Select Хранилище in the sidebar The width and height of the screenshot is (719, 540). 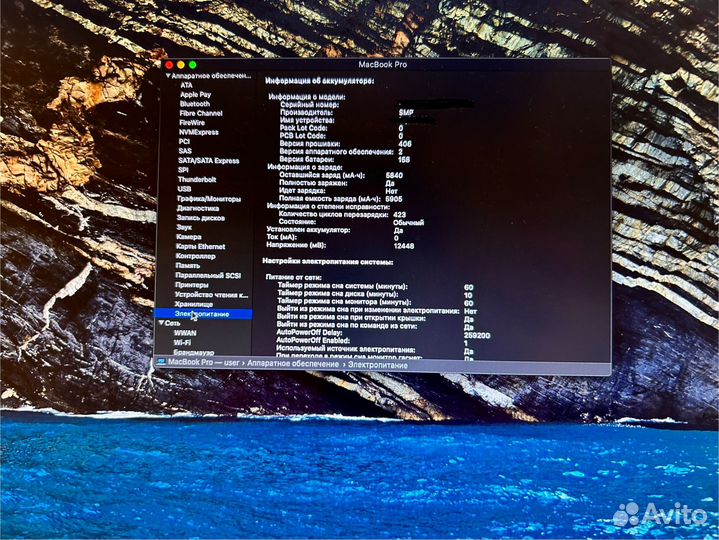(194, 304)
